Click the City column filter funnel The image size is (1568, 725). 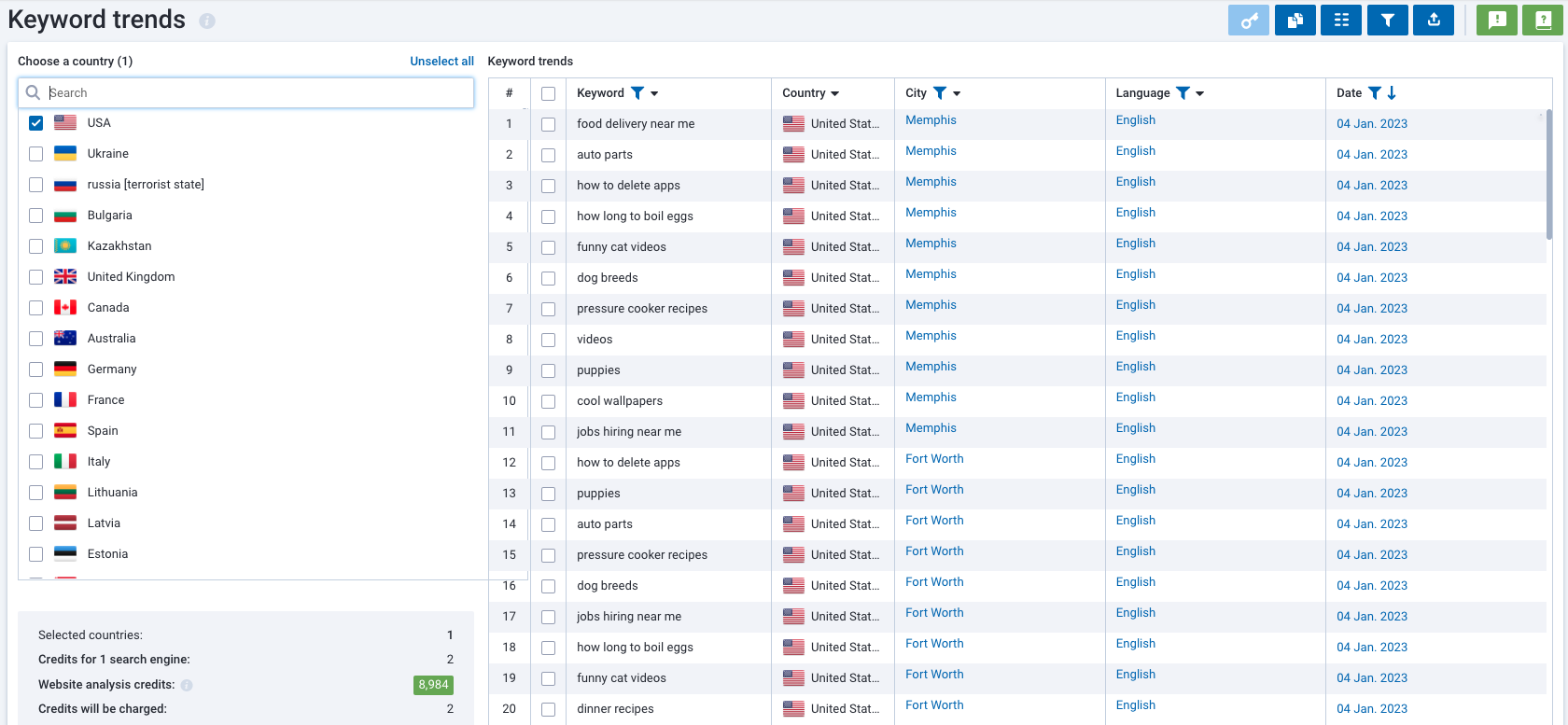click(940, 93)
